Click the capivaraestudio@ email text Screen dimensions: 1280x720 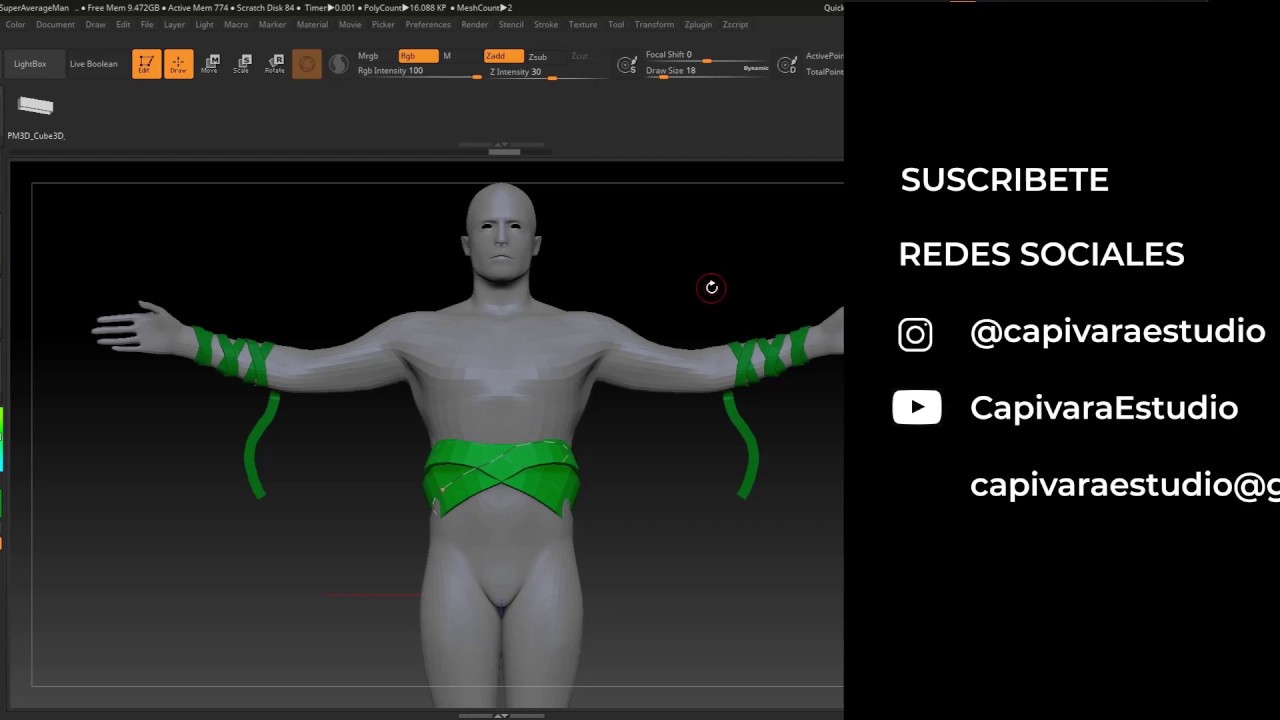(1125, 485)
